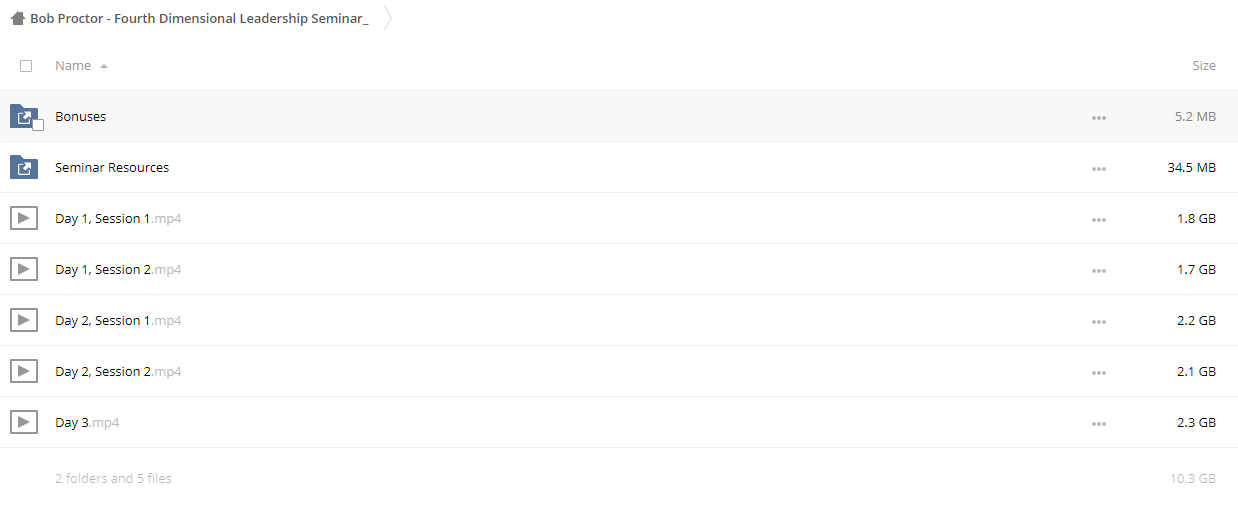Viewport: 1238px width, 519px height.
Task: Click the home icon in breadcrumb
Action: point(18,18)
